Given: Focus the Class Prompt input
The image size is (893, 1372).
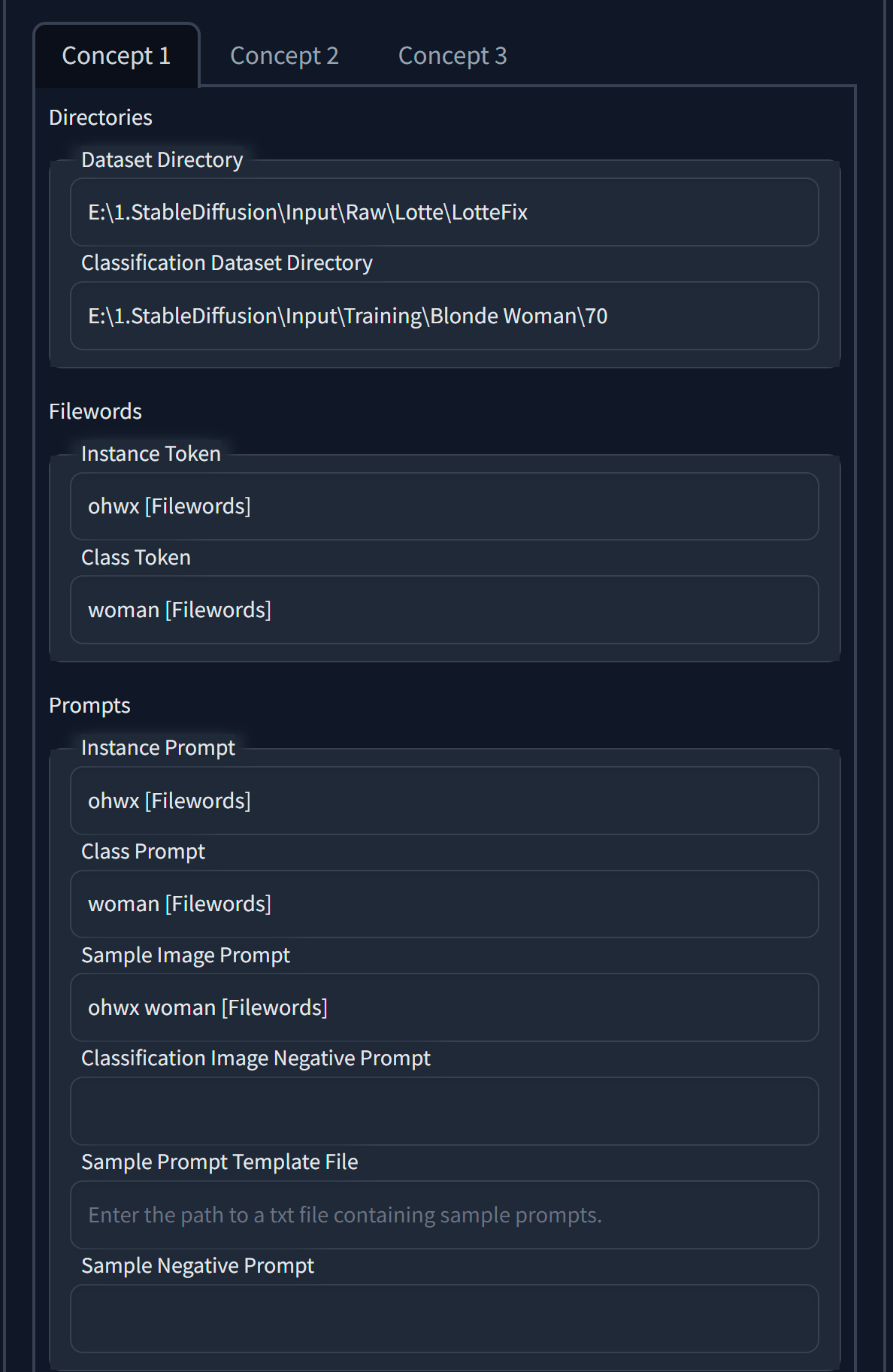Looking at the screenshot, I should coord(444,904).
